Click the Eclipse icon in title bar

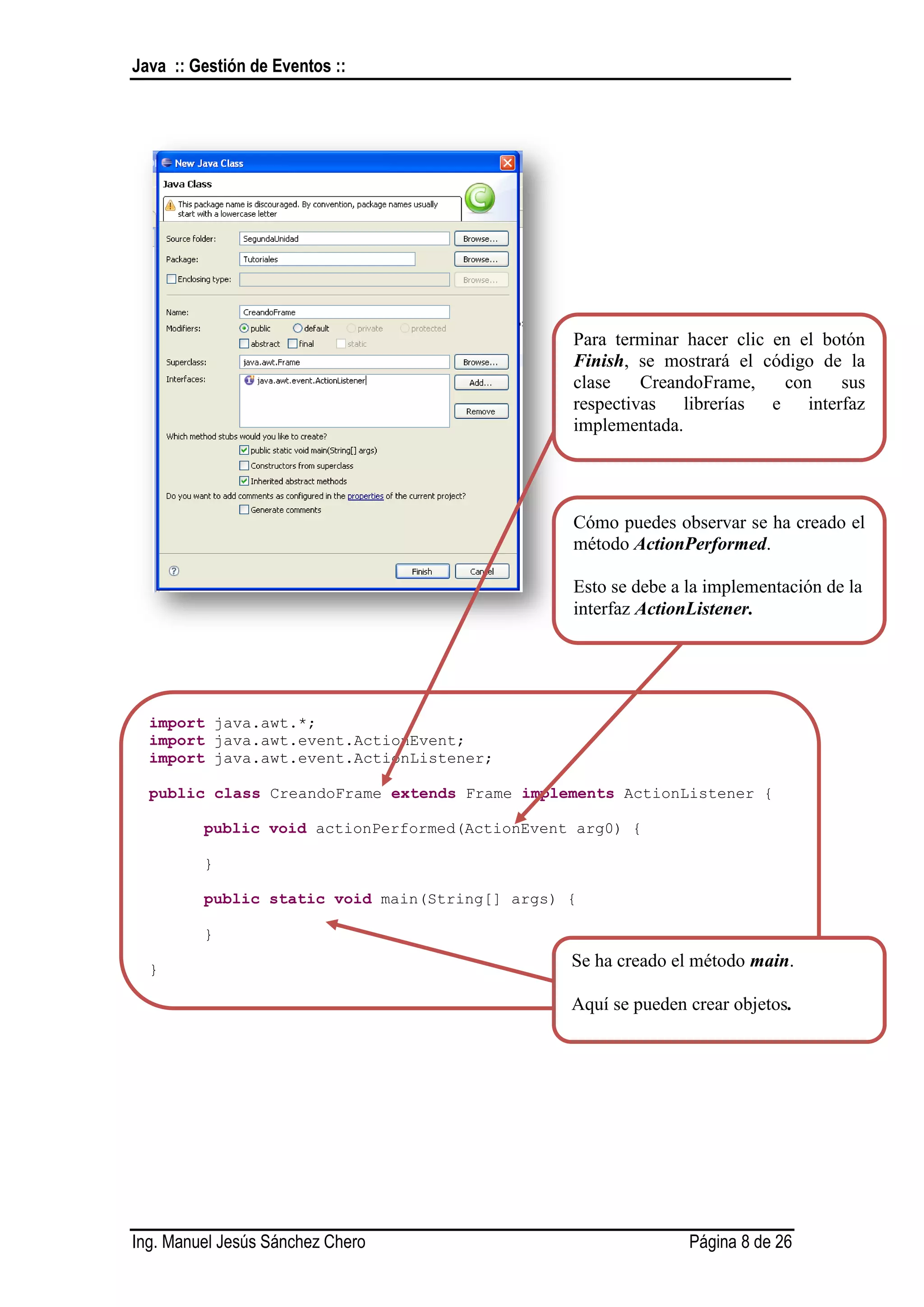[x=166, y=163]
